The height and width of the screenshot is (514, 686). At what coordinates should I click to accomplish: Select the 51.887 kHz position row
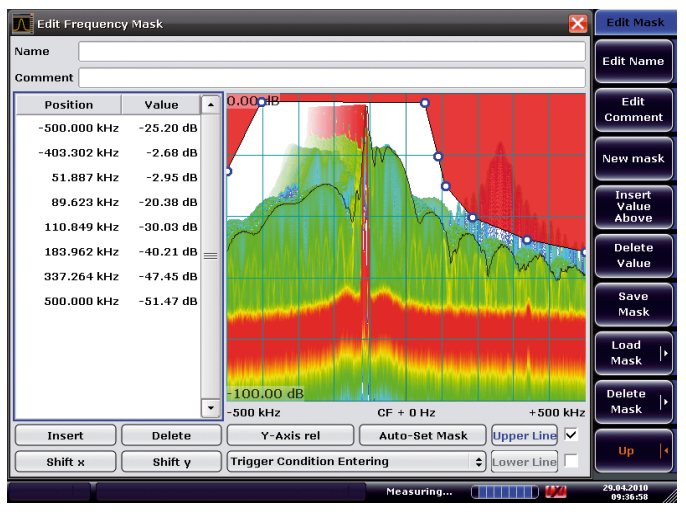tap(85, 178)
